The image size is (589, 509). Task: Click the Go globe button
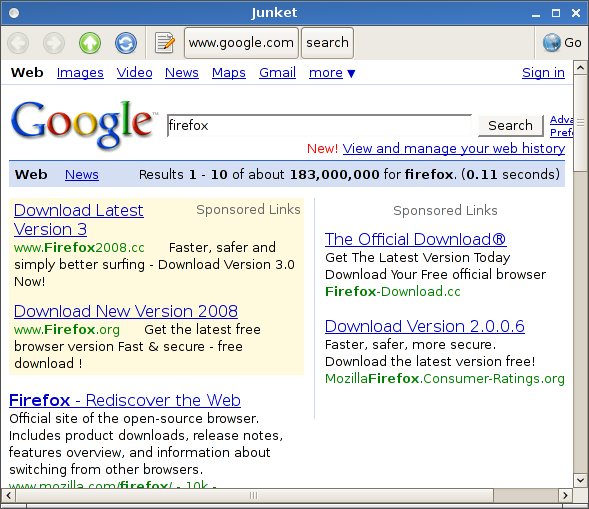(x=562, y=43)
